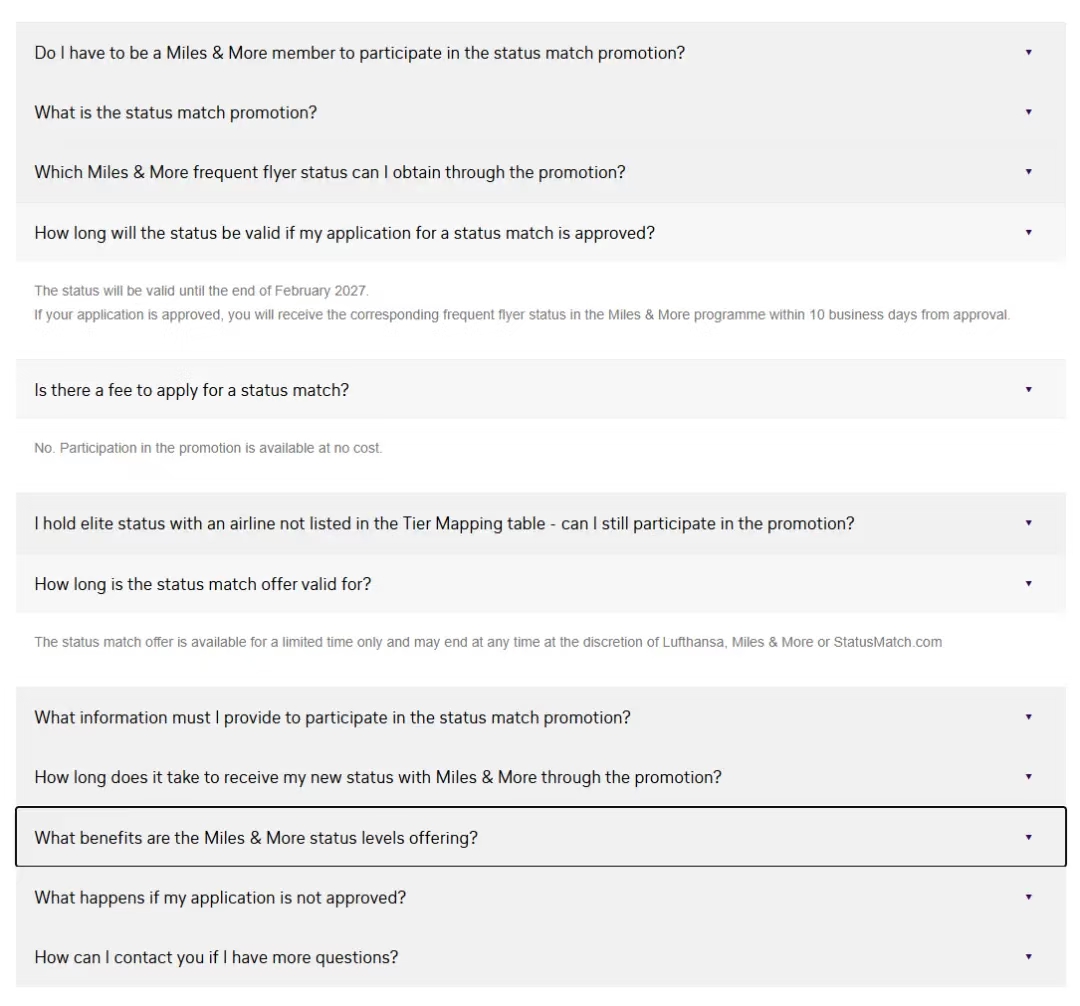Click arrow beside the benefits question
Screen dimensions: 1080x1006
[x=1028, y=837]
